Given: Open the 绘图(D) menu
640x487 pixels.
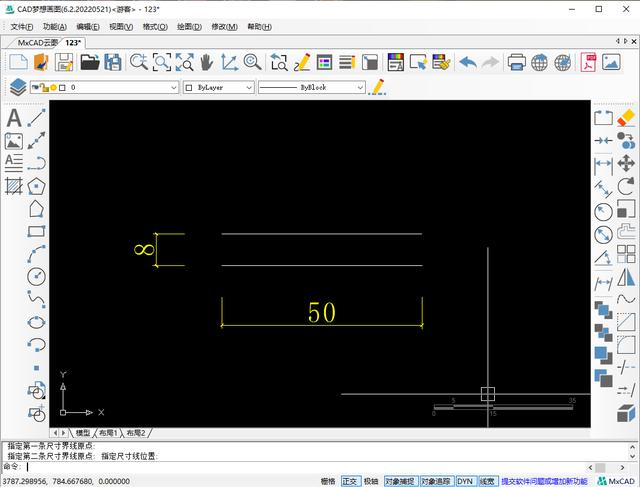Looking at the screenshot, I should coord(189,27).
